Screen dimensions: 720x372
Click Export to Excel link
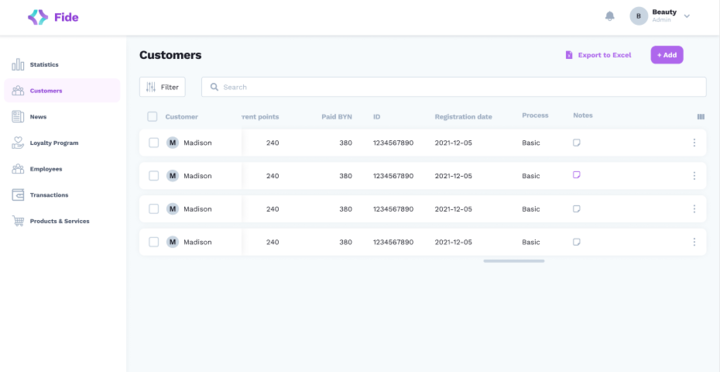598,55
